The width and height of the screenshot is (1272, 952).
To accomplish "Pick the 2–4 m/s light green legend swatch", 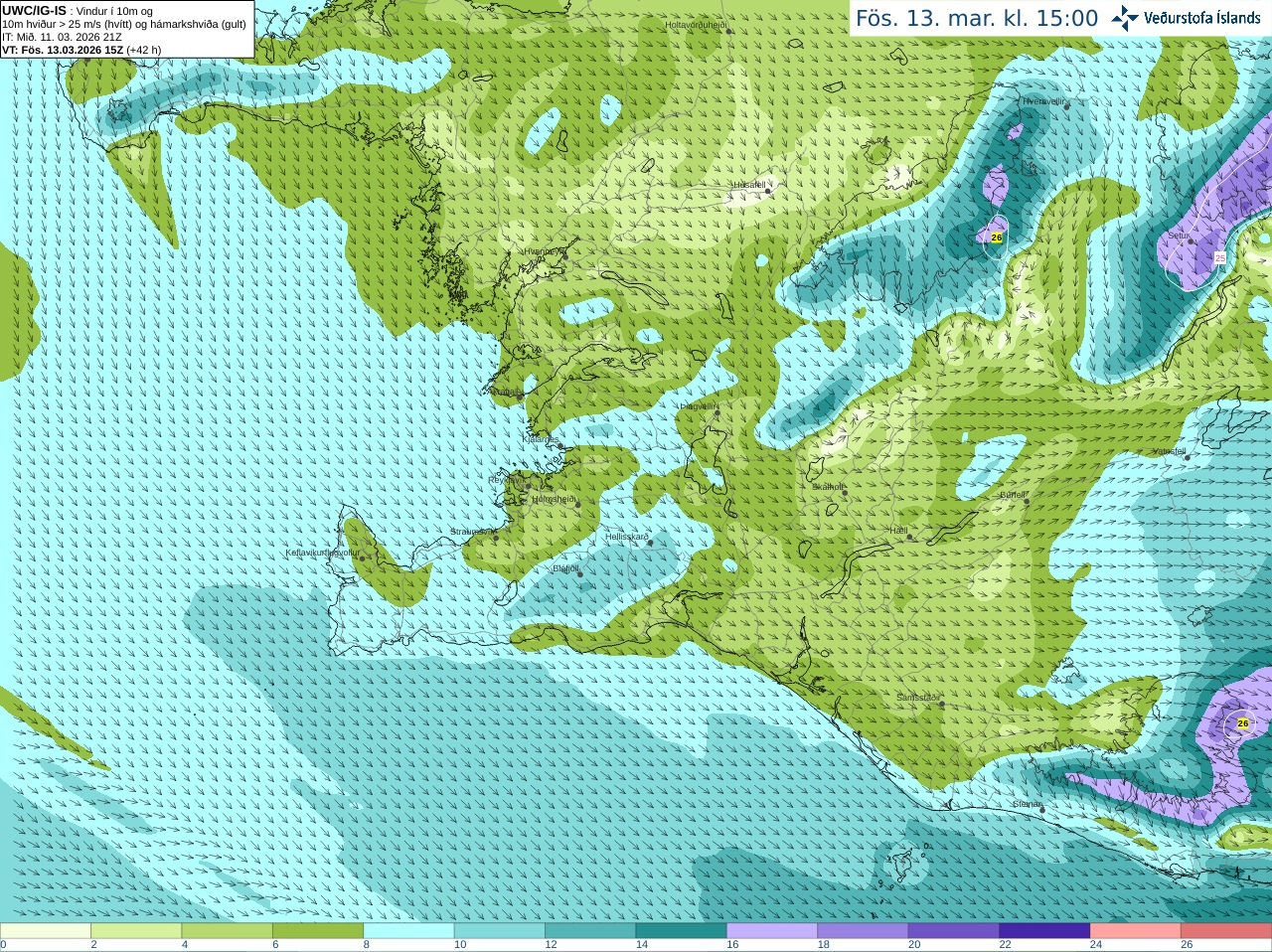I will [x=136, y=931].
